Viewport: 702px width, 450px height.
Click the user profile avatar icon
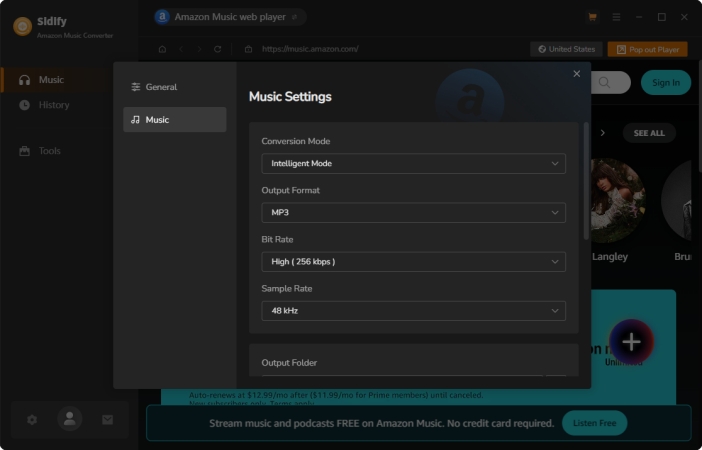[69, 419]
